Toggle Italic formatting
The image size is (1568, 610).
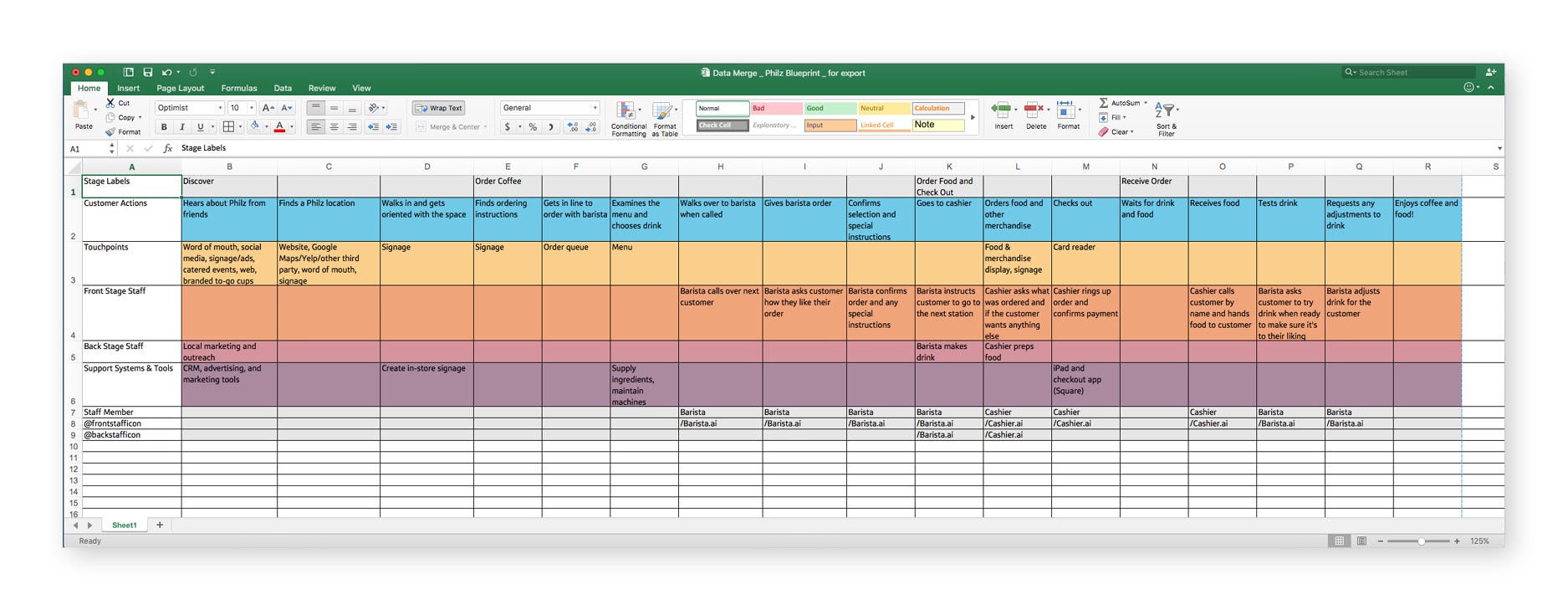182,127
